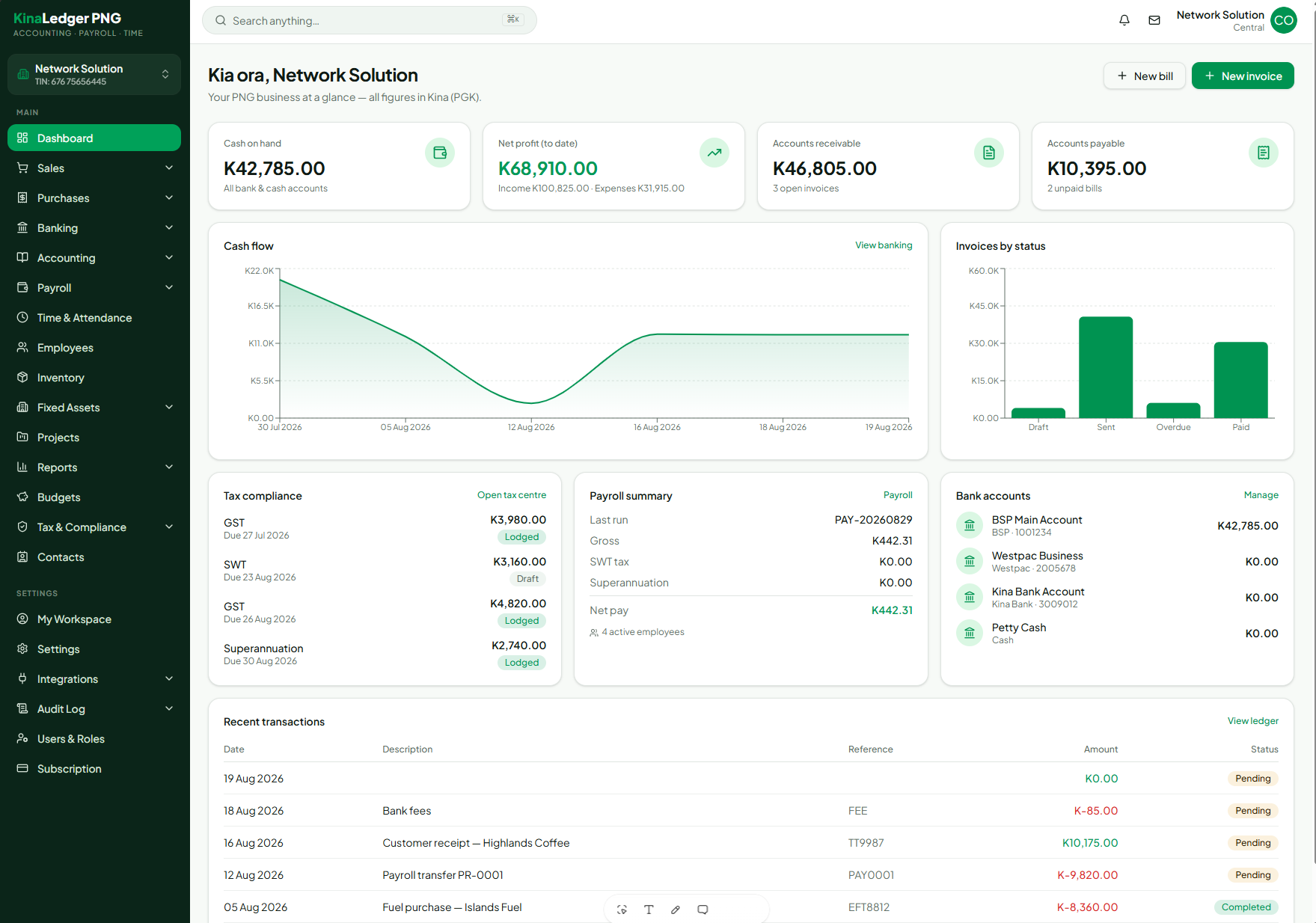Open the Employees page
The height and width of the screenshot is (923, 1316).
[x=94, y=347]
